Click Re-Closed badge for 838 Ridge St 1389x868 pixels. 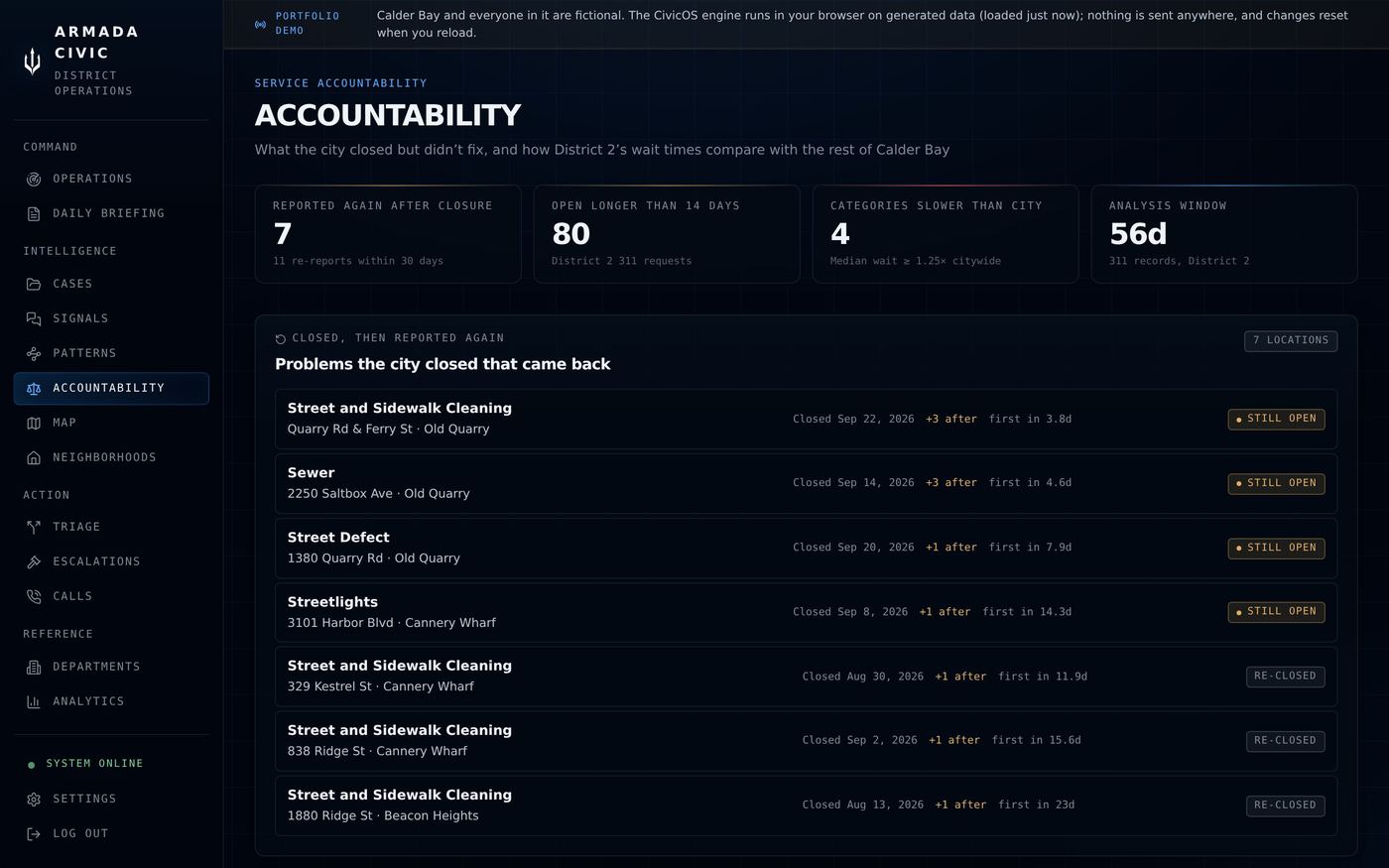pos(1285,741)
